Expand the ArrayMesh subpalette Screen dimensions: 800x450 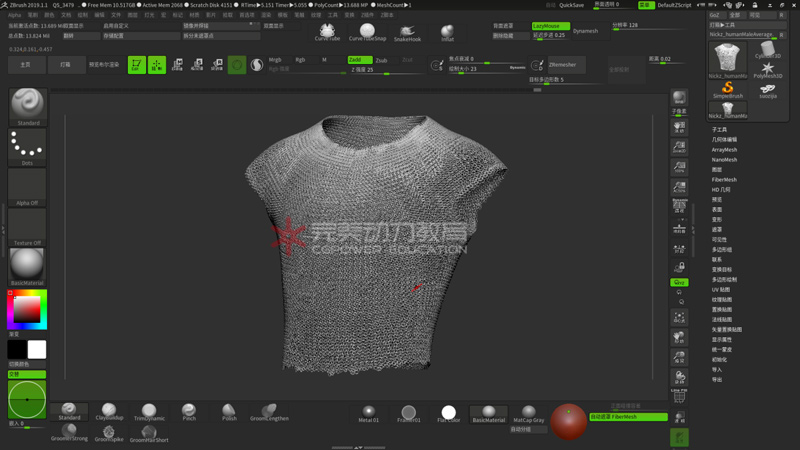(724, 150)
